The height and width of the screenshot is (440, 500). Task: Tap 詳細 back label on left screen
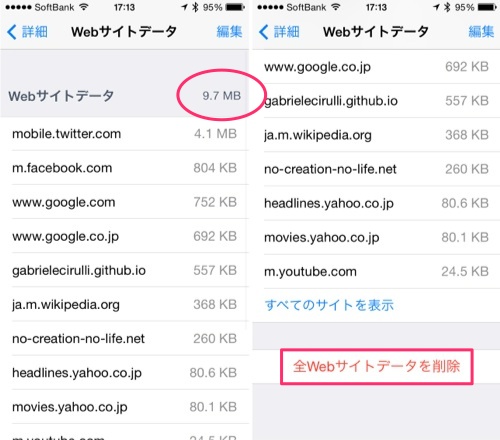point(35,32)
